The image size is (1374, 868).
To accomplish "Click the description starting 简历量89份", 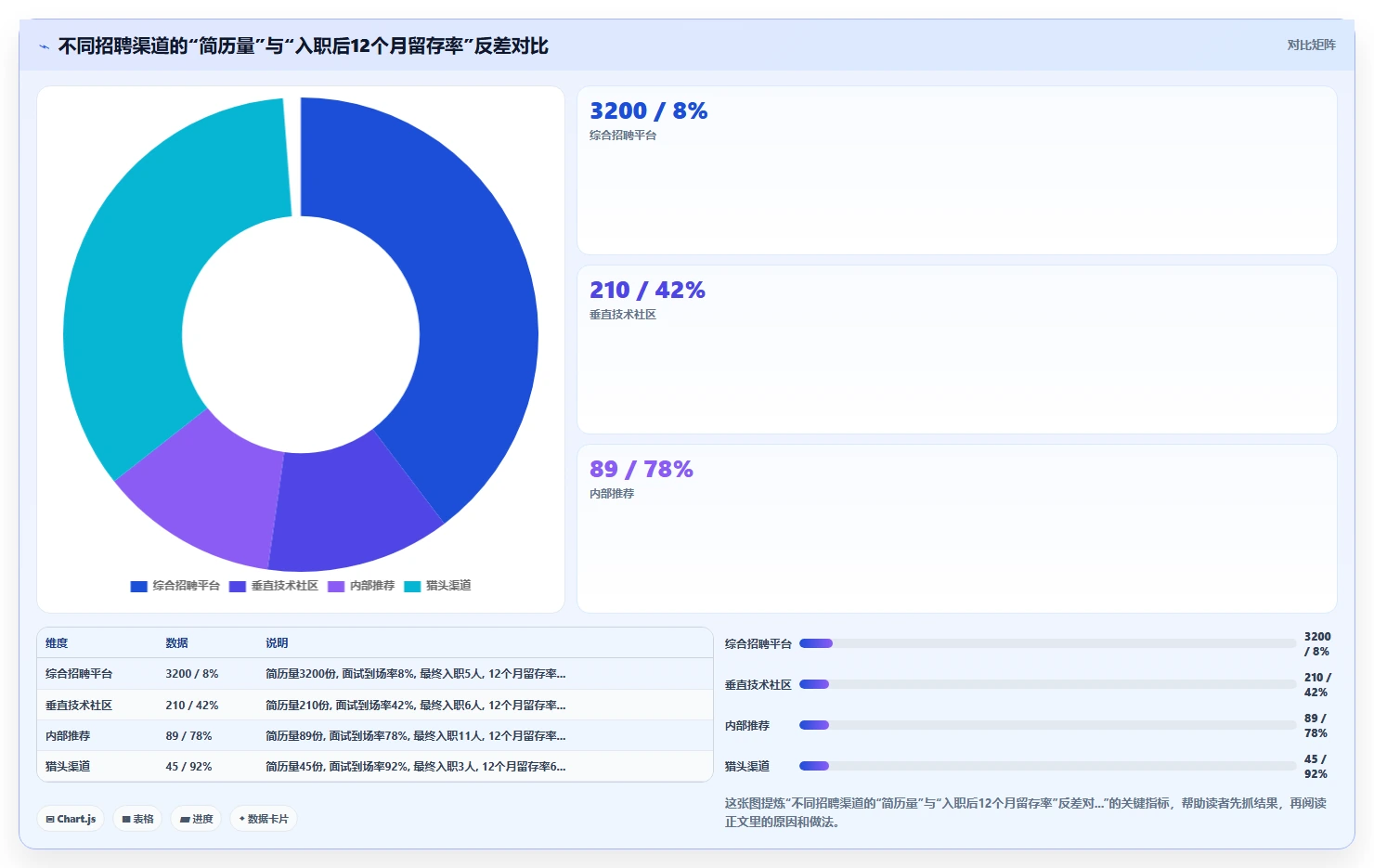I will pos(415,736).
